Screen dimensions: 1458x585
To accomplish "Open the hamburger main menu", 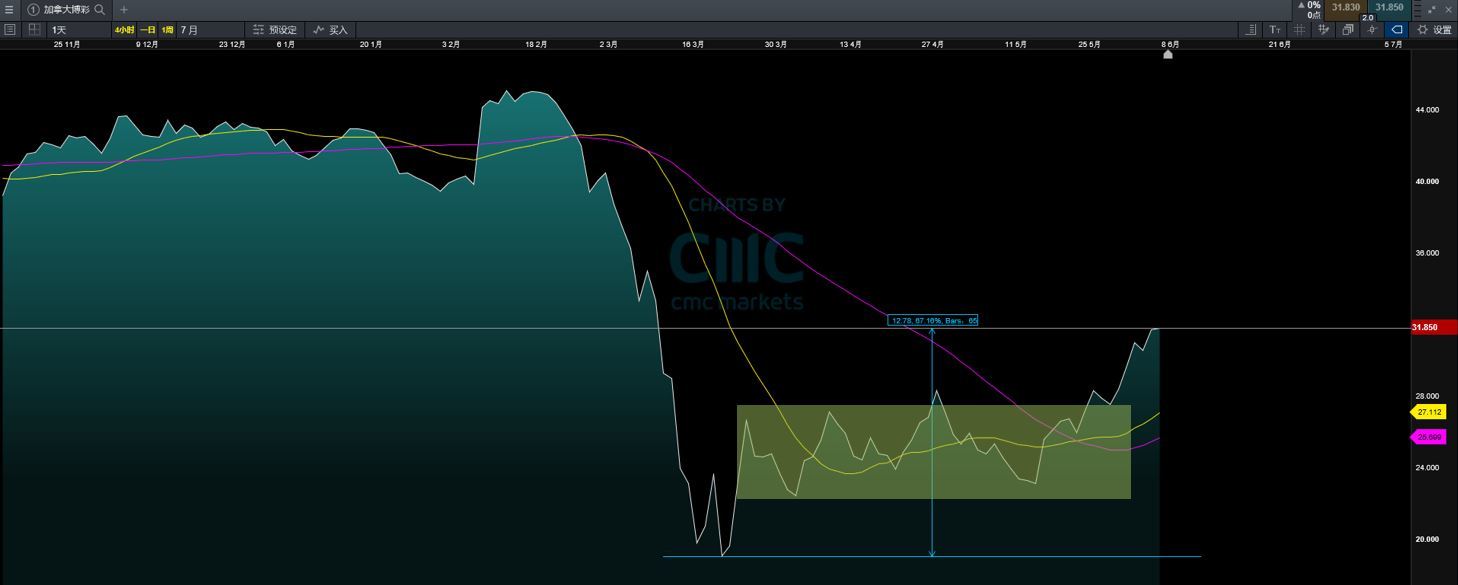I will point(9,9).
